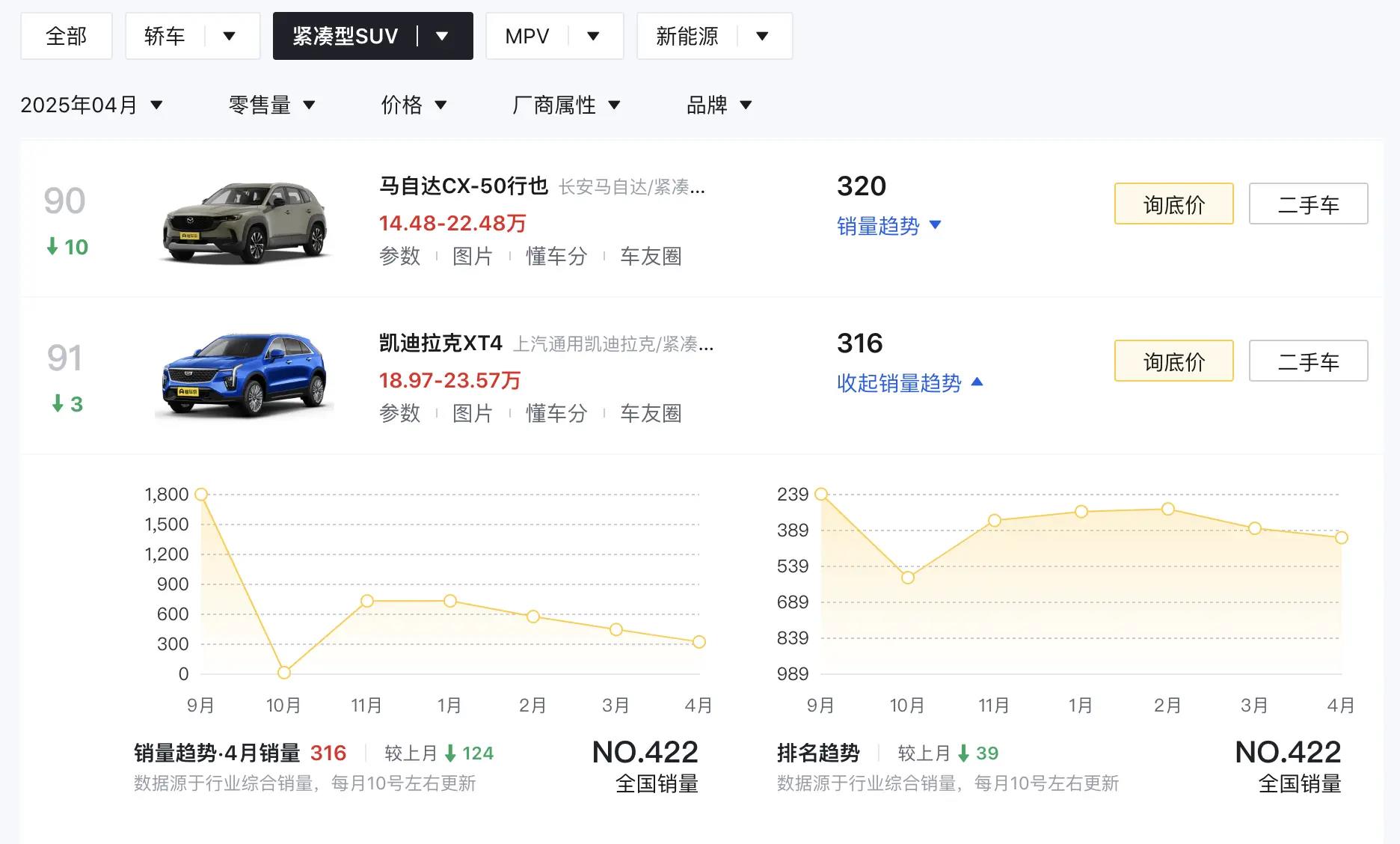
Task: Select the 4月 point on sales chart
Action: click(x=699, y=642)
